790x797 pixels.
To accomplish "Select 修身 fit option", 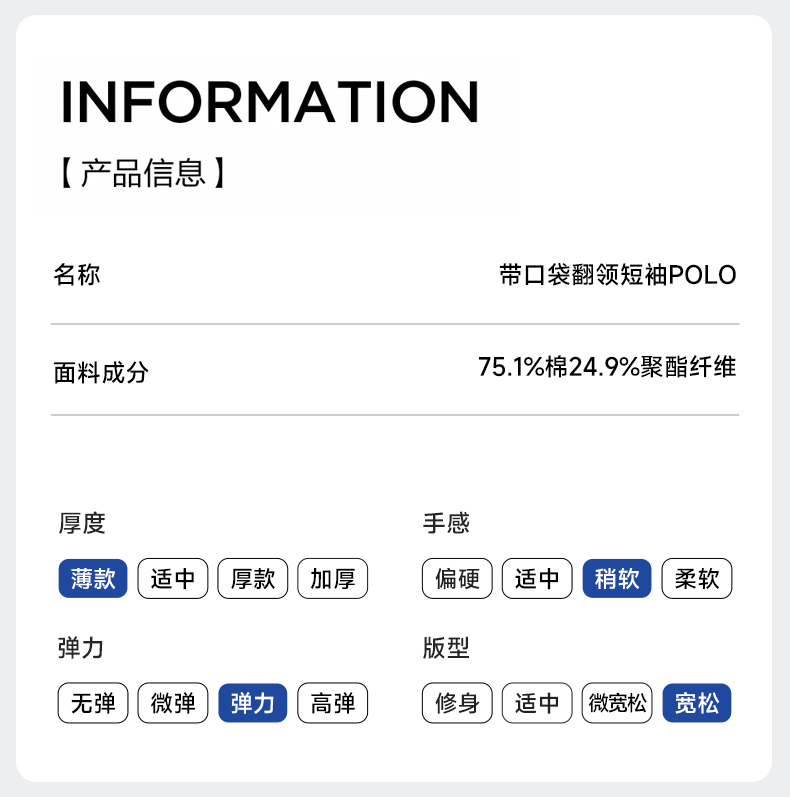I will (458, 703).
